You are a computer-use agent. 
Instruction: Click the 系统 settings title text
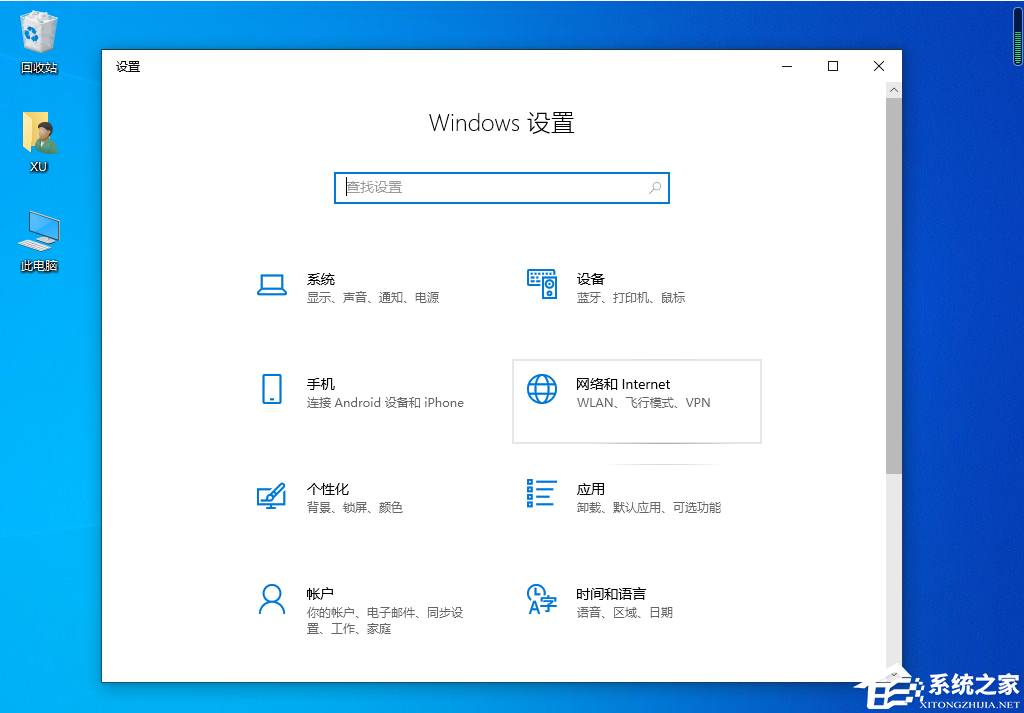321,279
